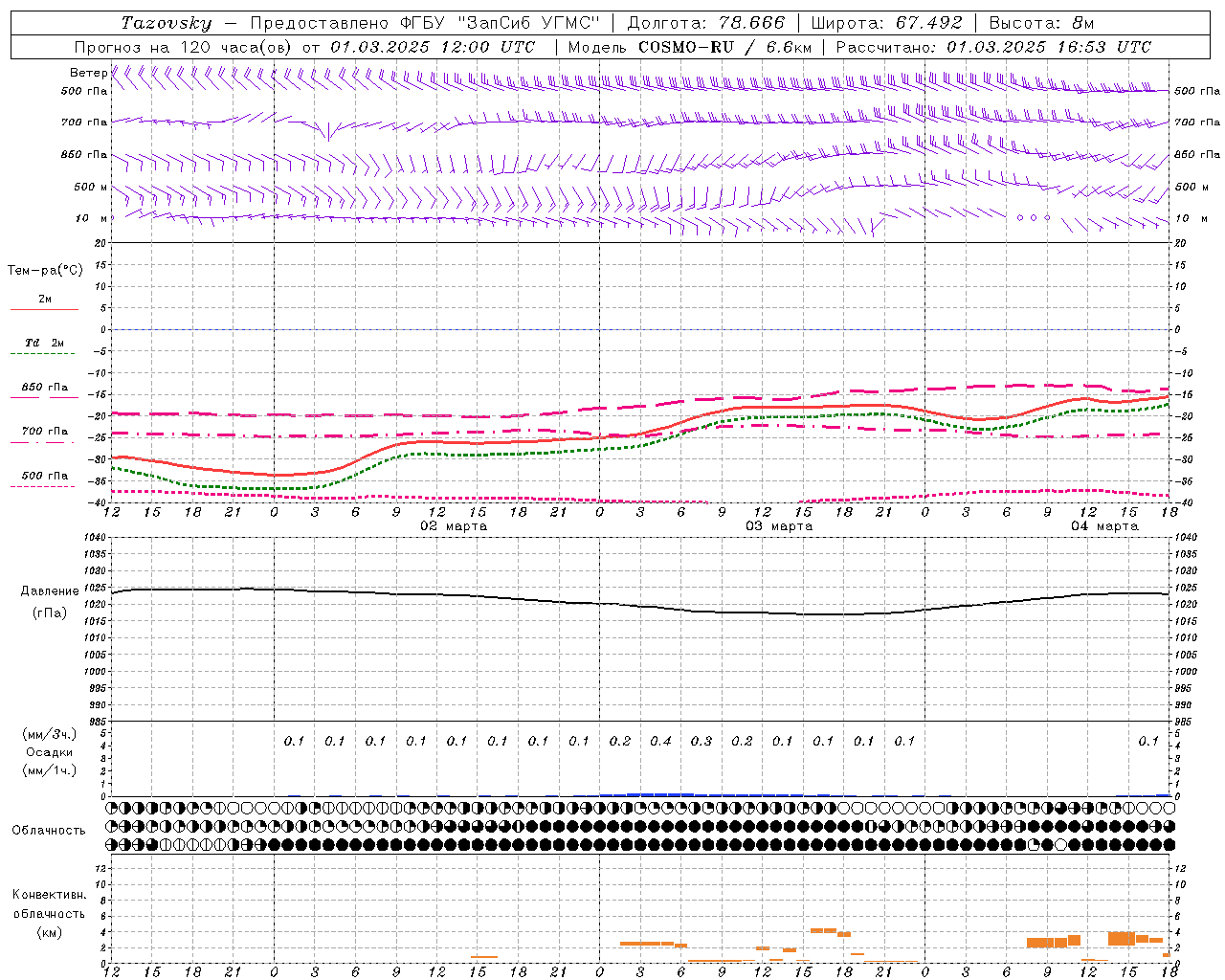The height and width of the screenshot is (980, 1225).
Task: Click the 985 label on right pressure axis
Action: [1184, 722]
